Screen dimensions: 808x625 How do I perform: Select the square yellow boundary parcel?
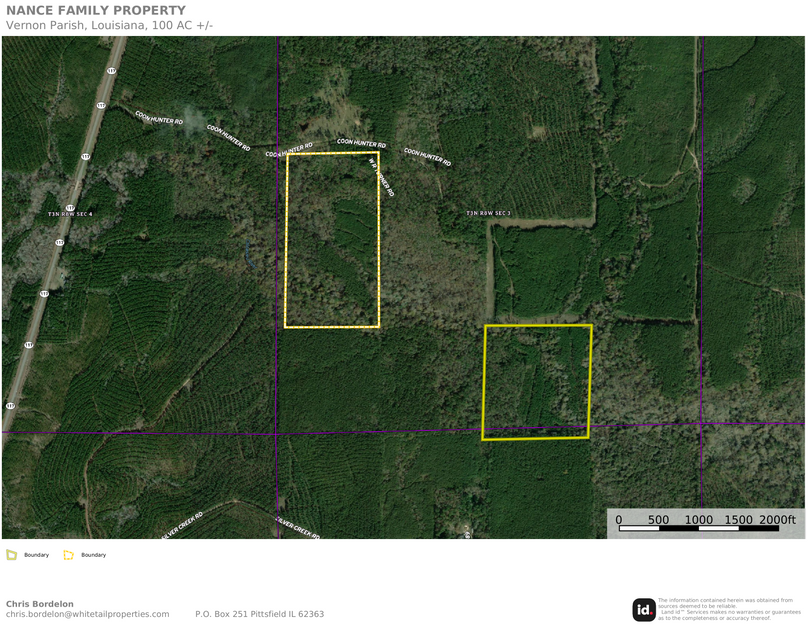tap(537, 382)
